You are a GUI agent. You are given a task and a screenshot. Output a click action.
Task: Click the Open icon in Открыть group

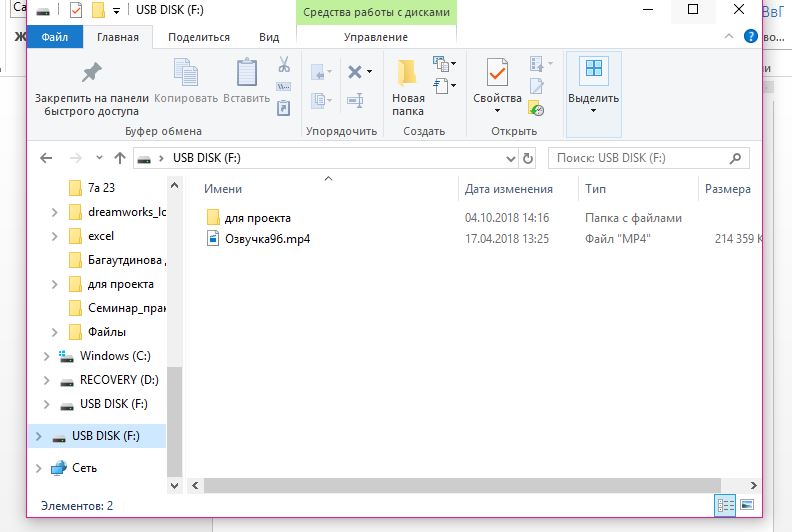[x=536, y=64]
